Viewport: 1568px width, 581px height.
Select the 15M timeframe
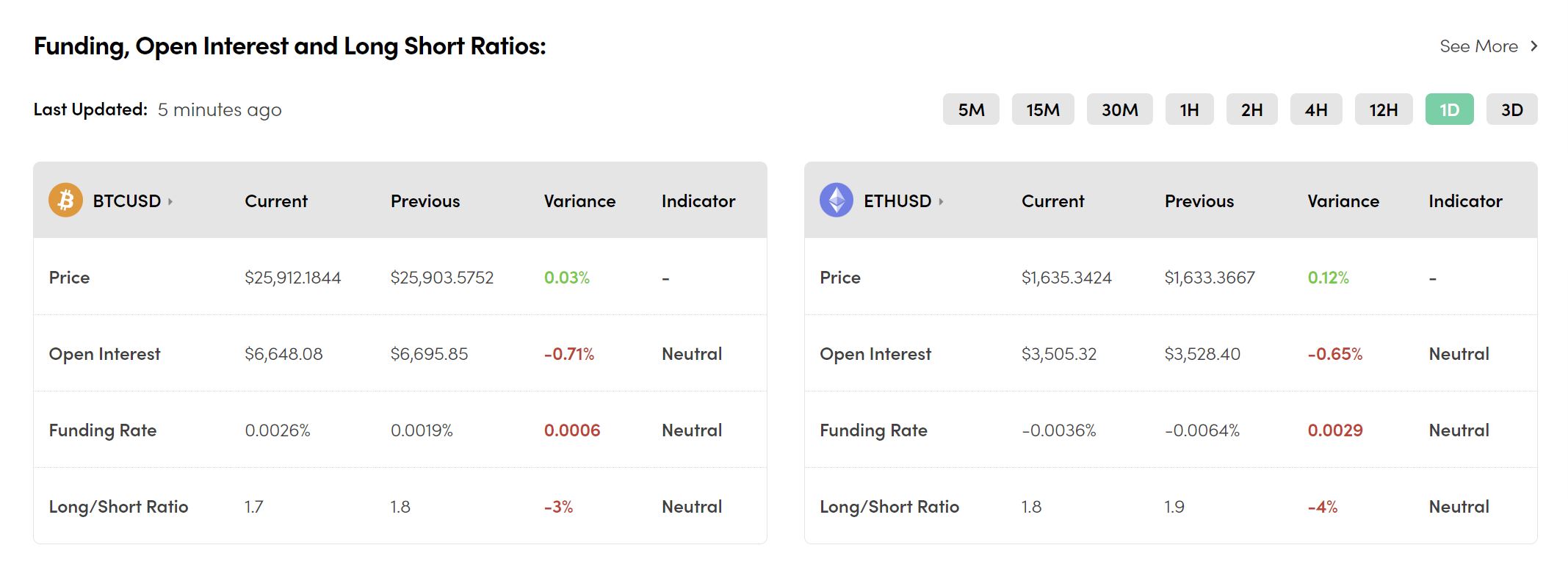coord(1042,109)
